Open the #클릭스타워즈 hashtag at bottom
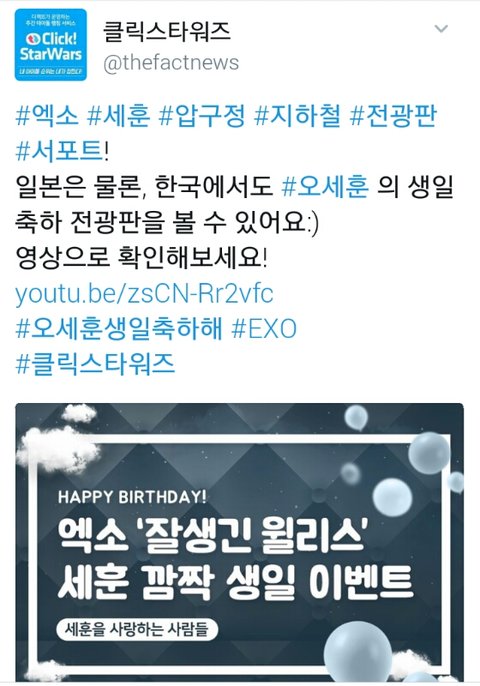 95,364
